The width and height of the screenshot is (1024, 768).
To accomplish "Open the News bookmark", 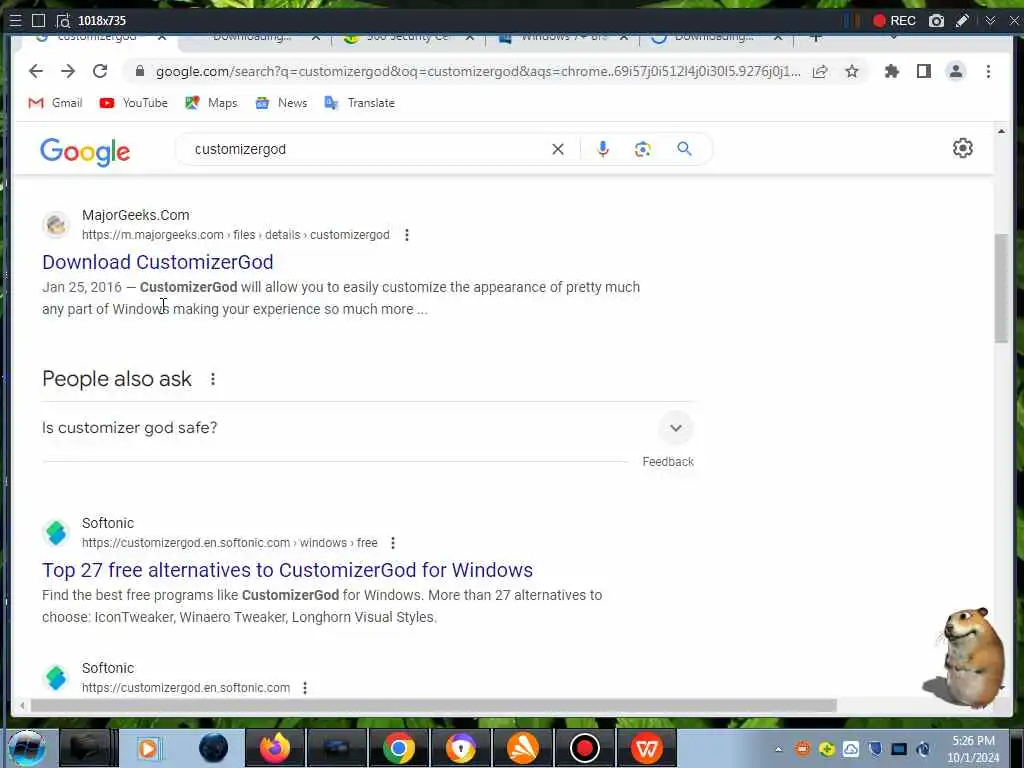I will pos(281,103).
